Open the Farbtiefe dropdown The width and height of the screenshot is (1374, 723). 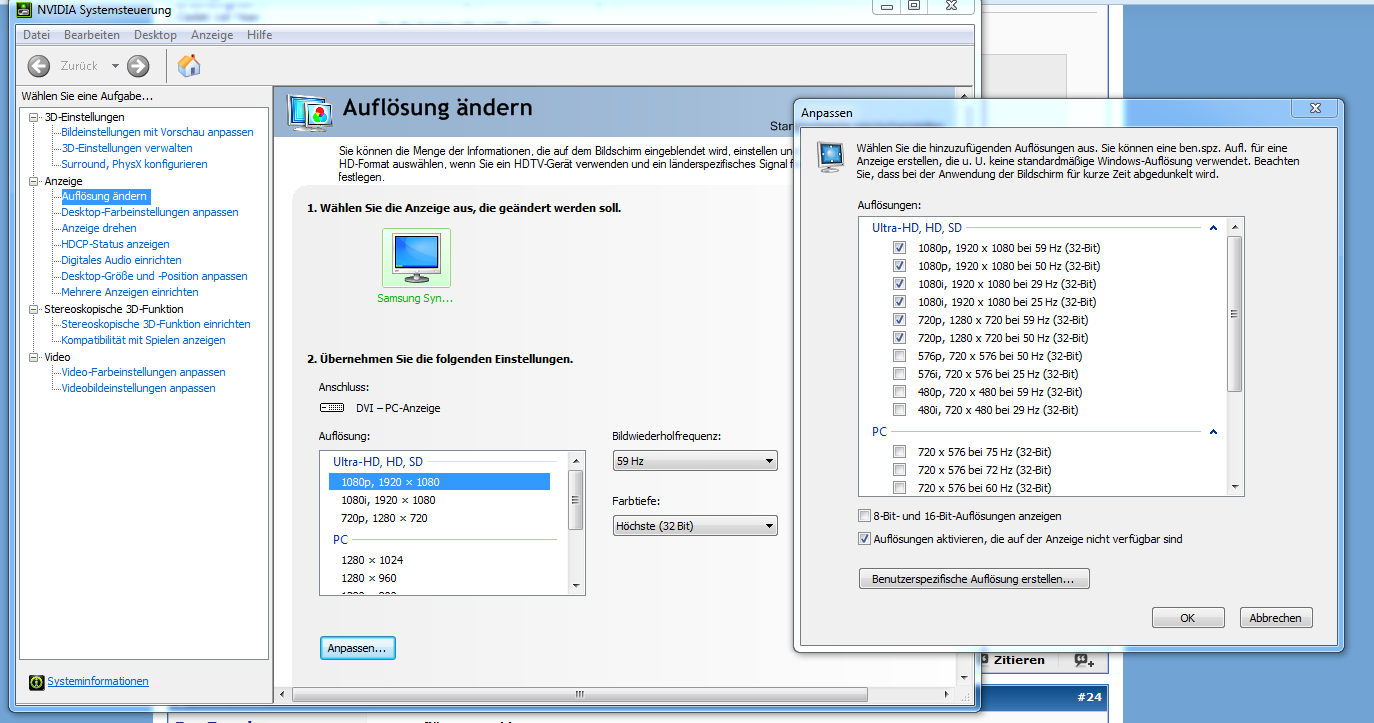[695, 526]
